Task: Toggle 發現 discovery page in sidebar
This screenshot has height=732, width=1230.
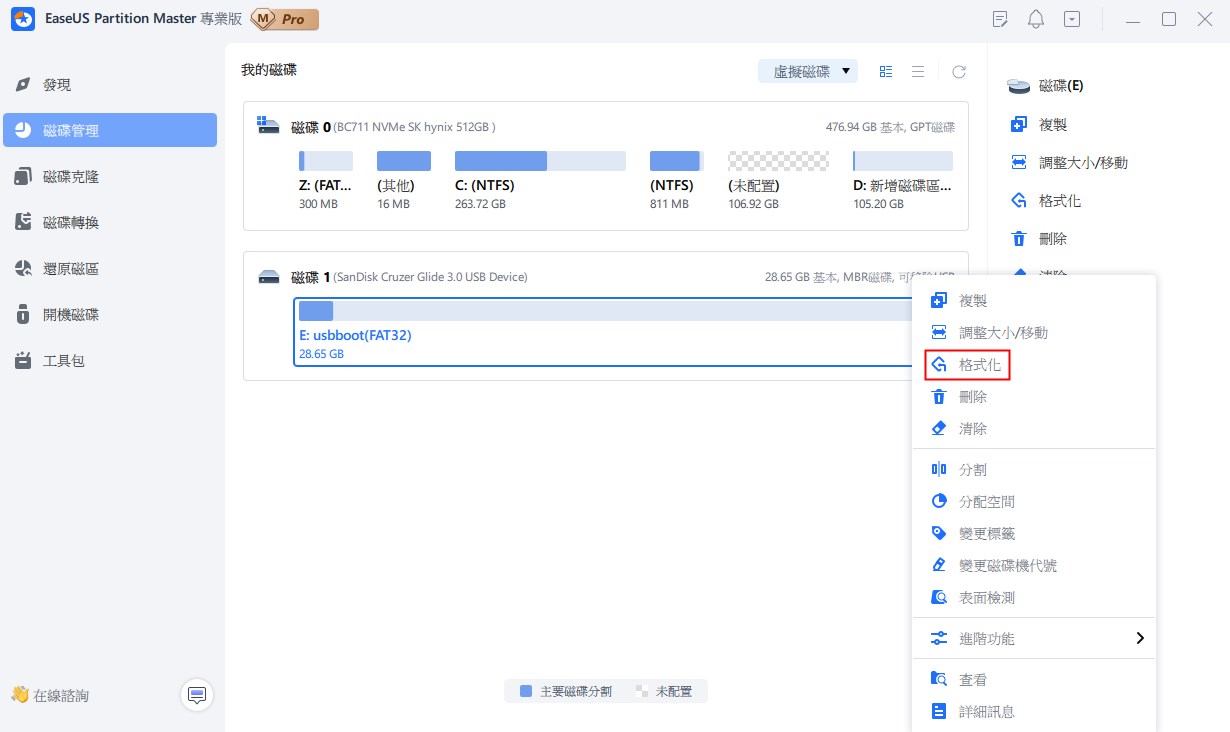Action: point(57,85)
